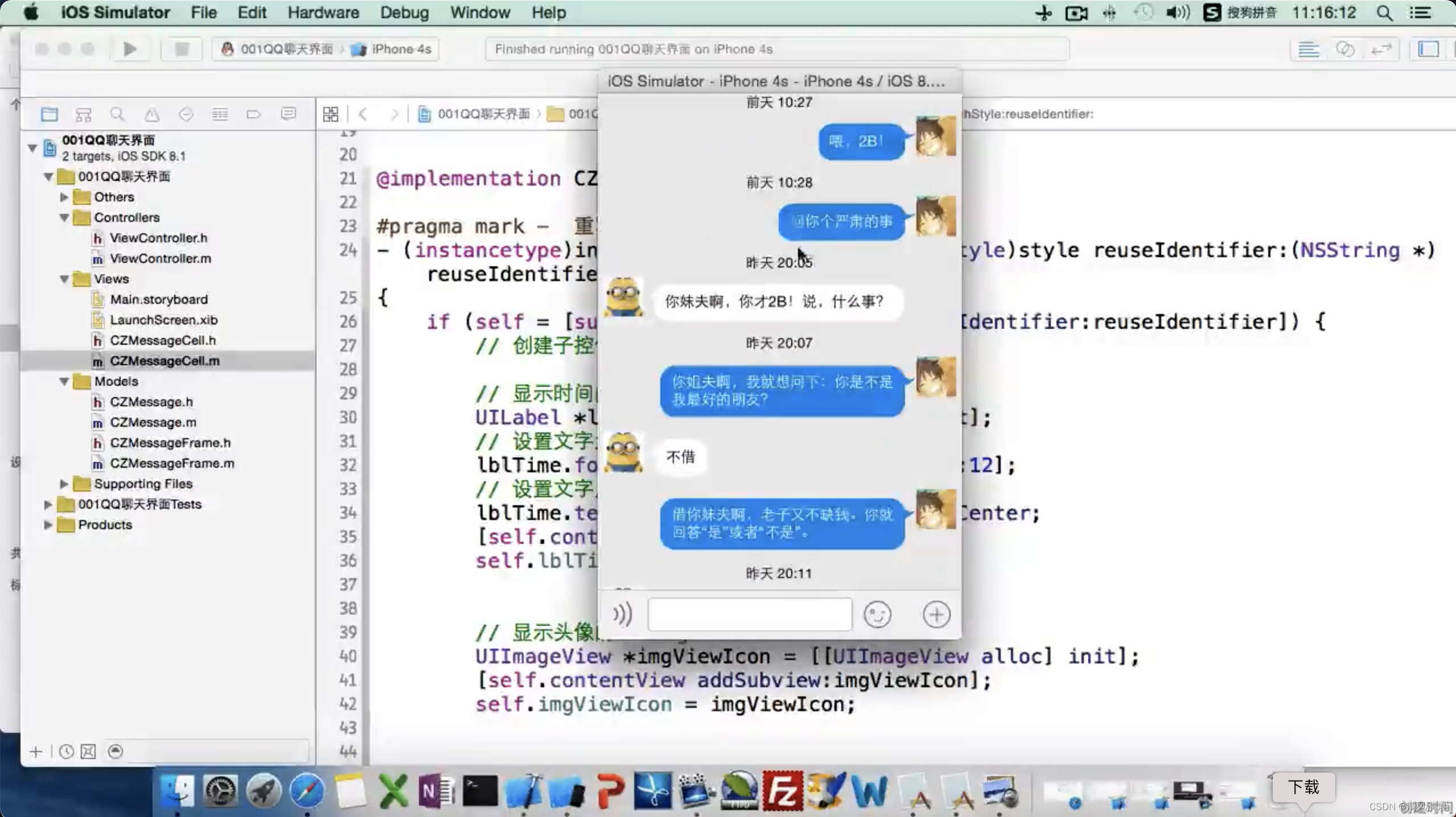This screenshot has height=817, width=1456.
Task: Collapse the 001QQ聊天界面 project root
Action: point(32,148)
